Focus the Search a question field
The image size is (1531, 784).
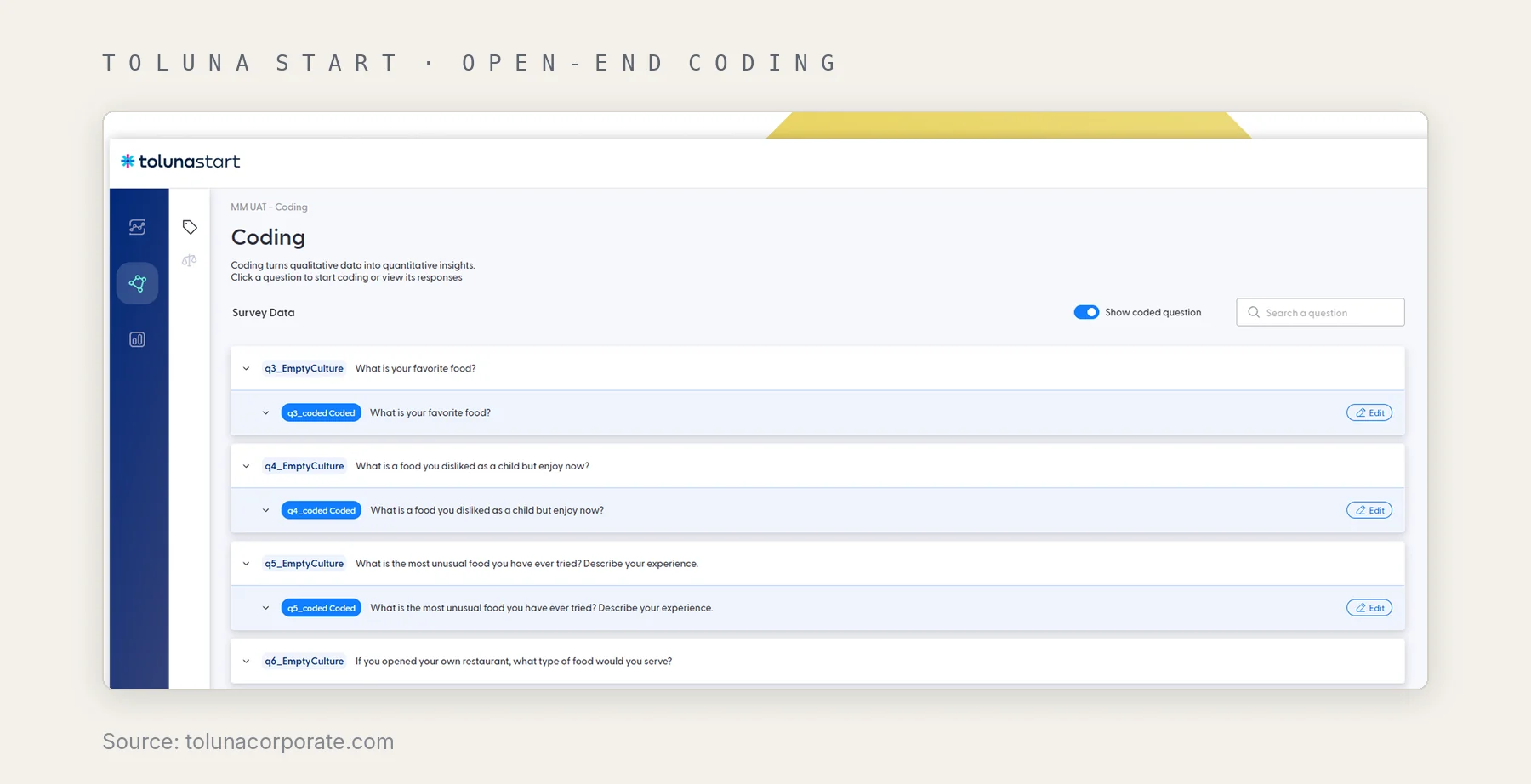[1320, 312]
